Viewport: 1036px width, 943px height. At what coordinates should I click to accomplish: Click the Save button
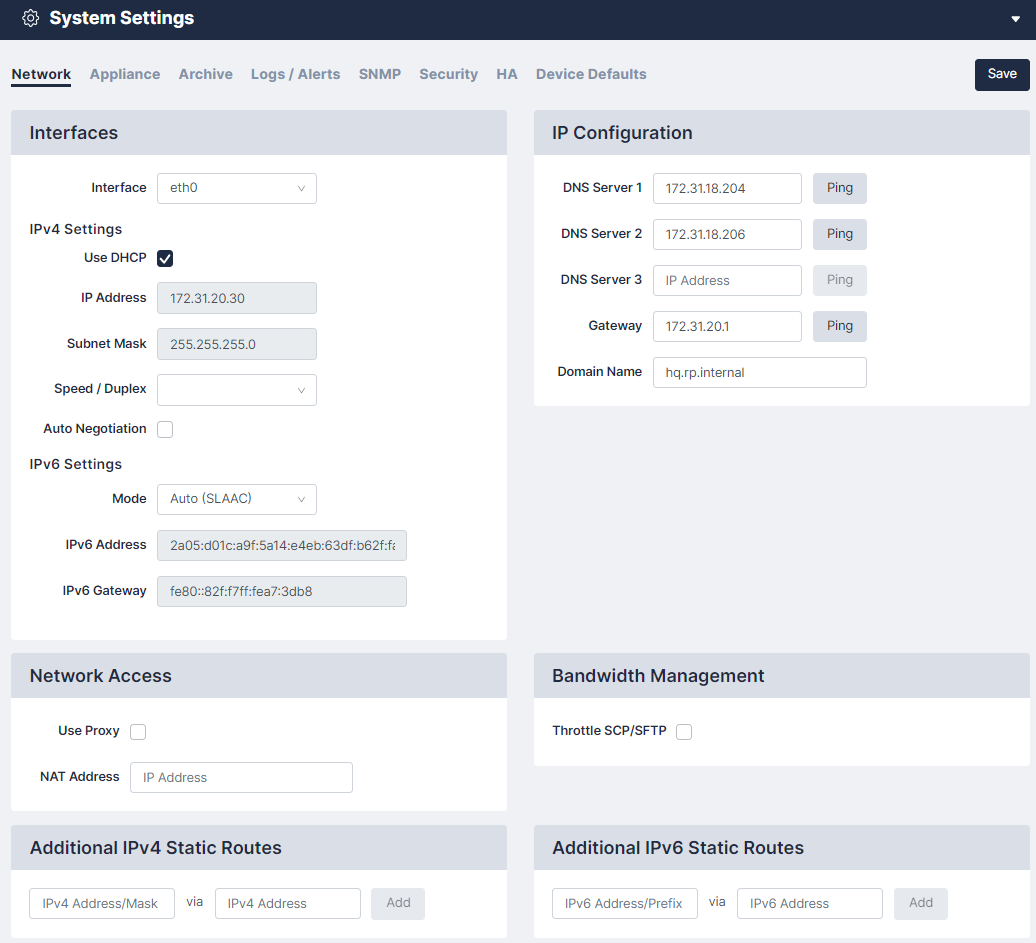click(x=1001, y=74)
